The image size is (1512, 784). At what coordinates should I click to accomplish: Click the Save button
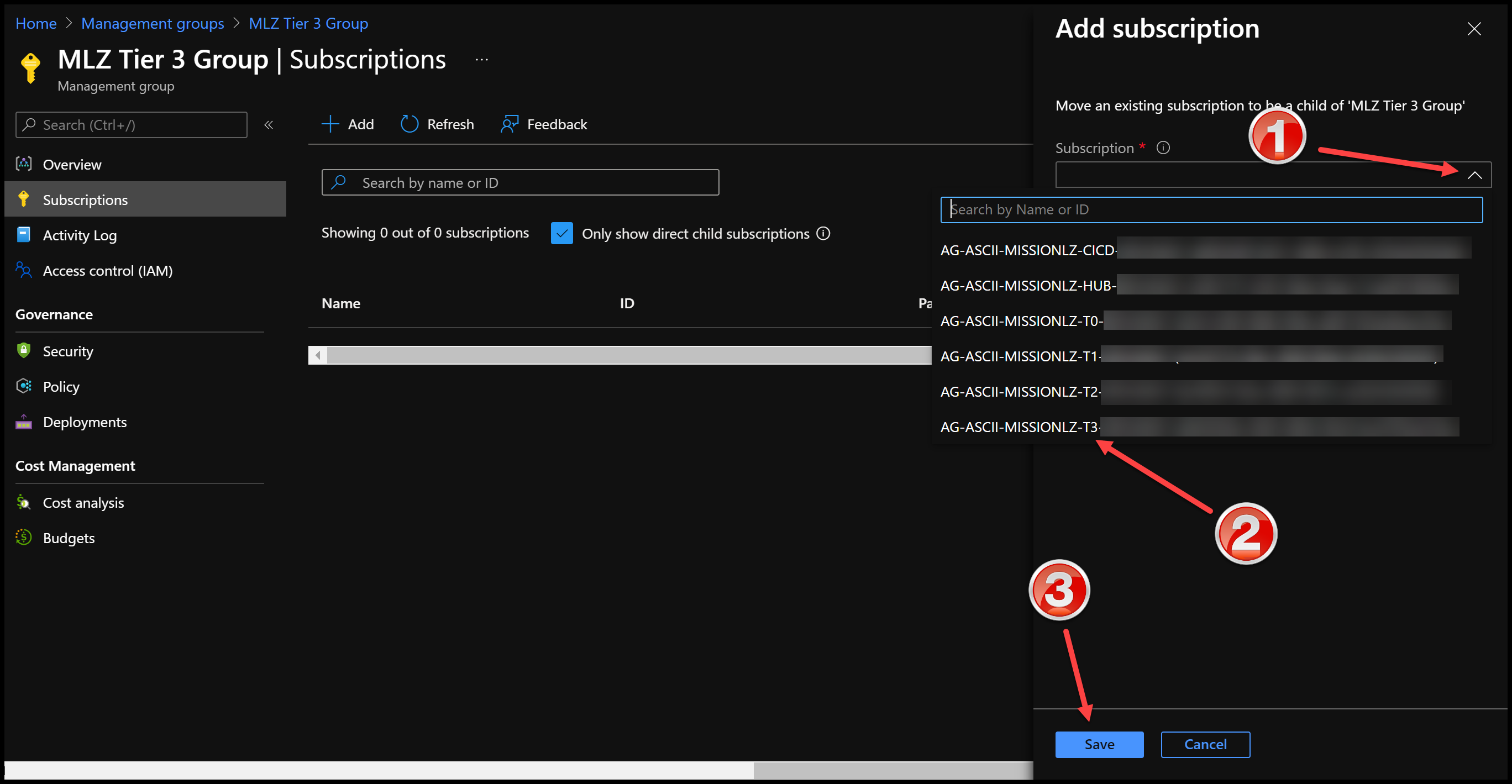click(1099, 744)
